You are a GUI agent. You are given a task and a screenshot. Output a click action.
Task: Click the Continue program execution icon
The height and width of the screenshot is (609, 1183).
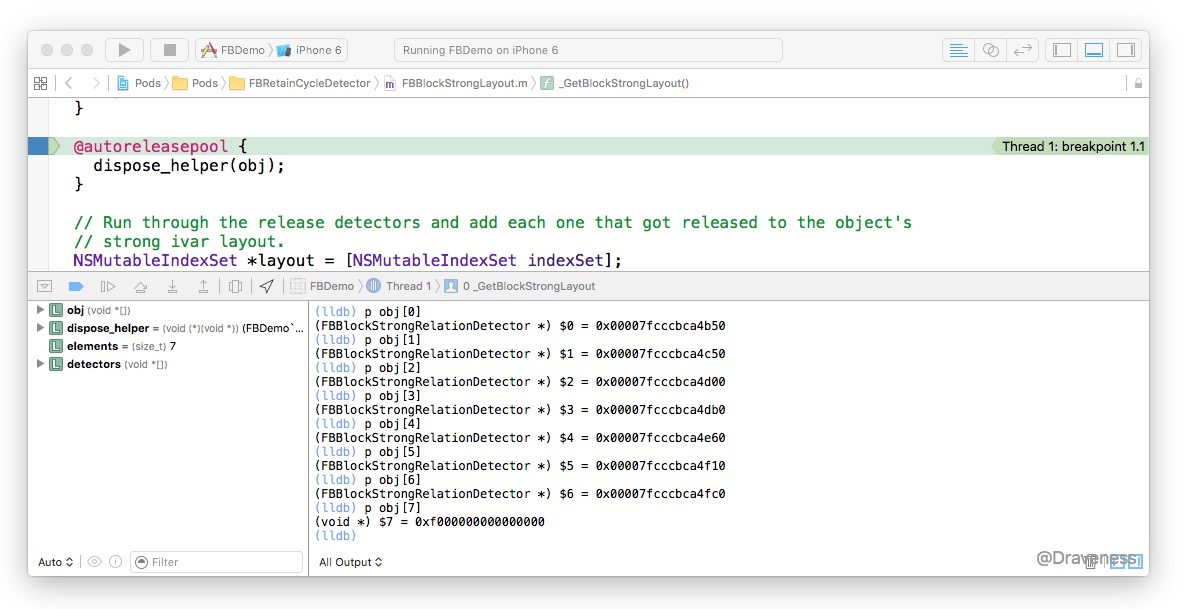[x=107, y=286]
